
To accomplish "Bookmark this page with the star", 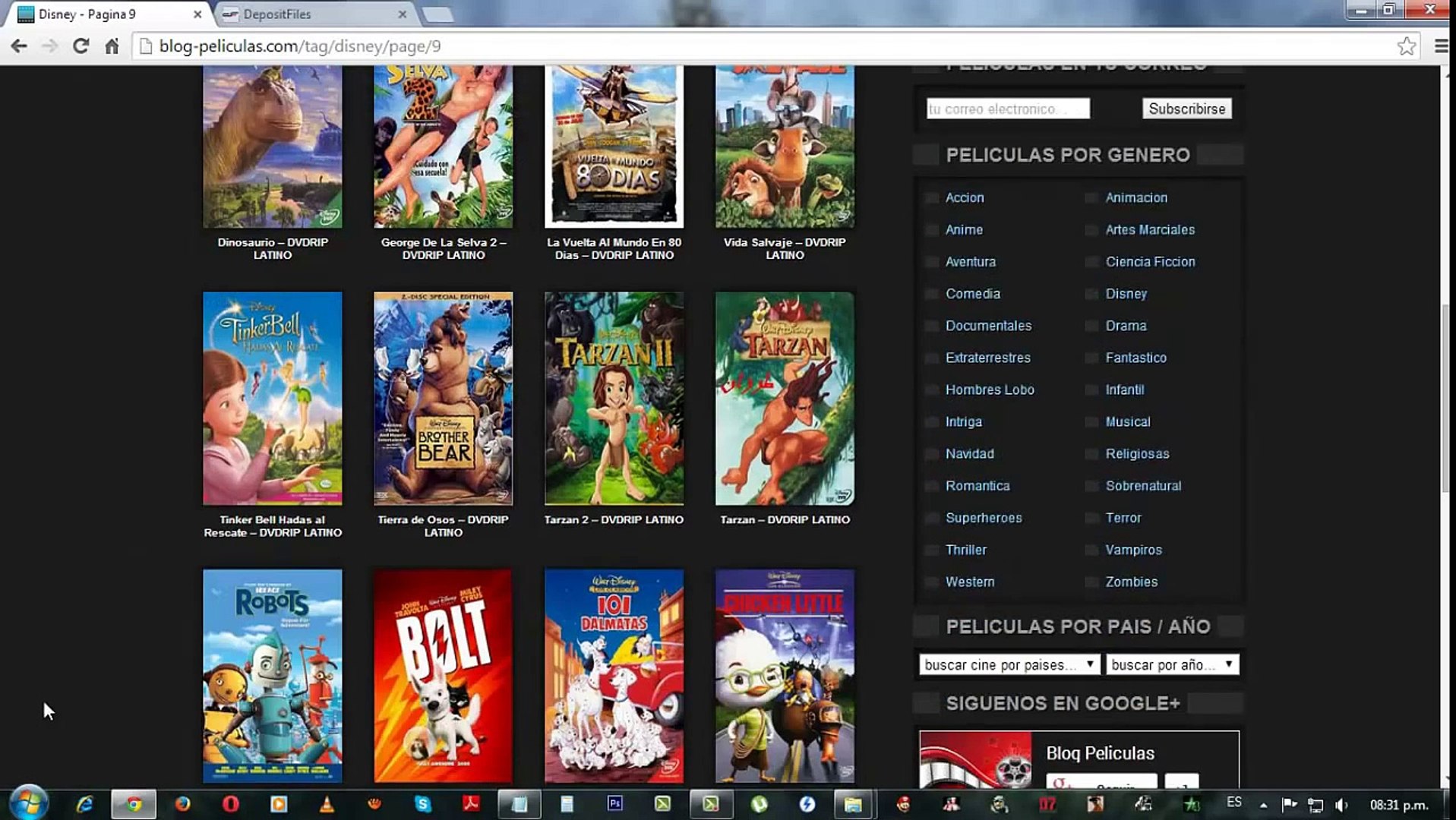I will click(1406, 46).
